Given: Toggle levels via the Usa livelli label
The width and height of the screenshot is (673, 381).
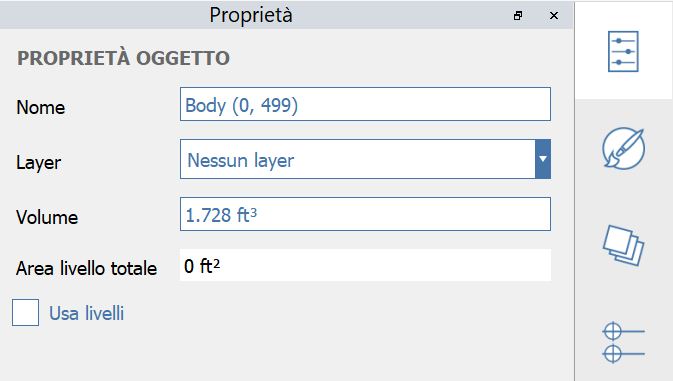Looking at the screenshot, I should click(87, 313).
